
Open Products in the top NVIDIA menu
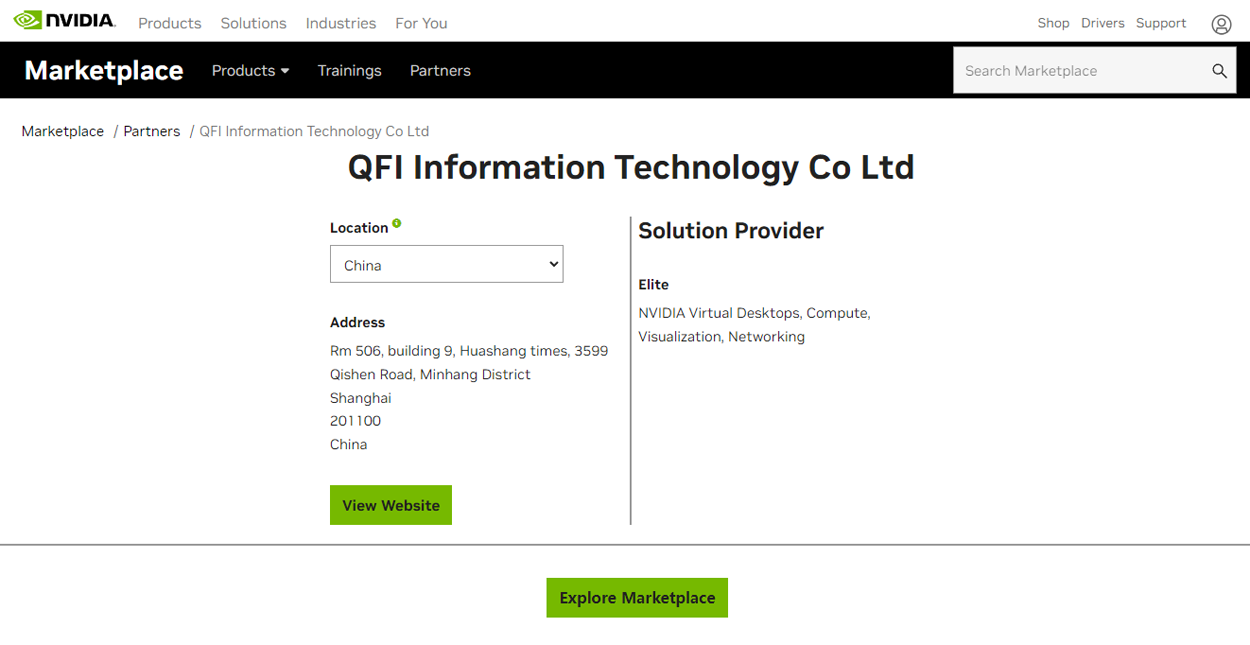tap(169, 23)
